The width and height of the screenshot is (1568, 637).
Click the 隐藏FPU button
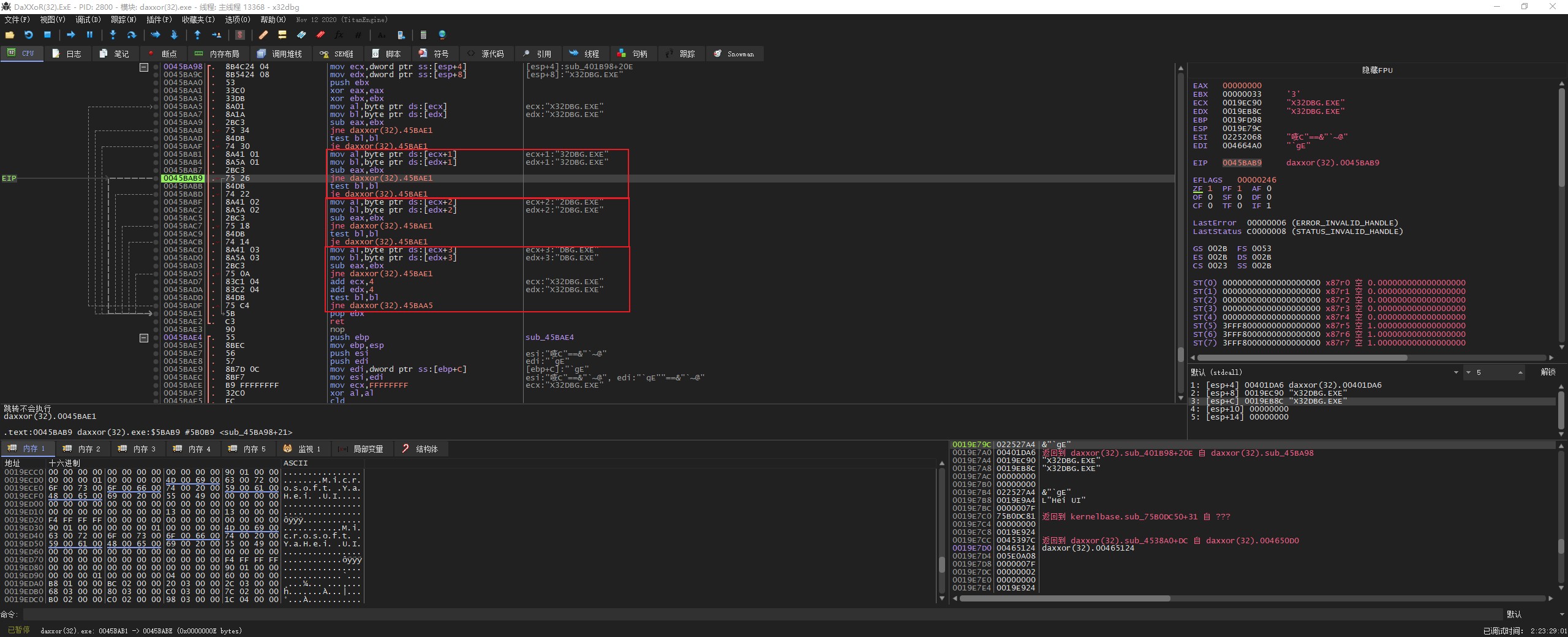pyautogui.click(x=1377, y=70)
